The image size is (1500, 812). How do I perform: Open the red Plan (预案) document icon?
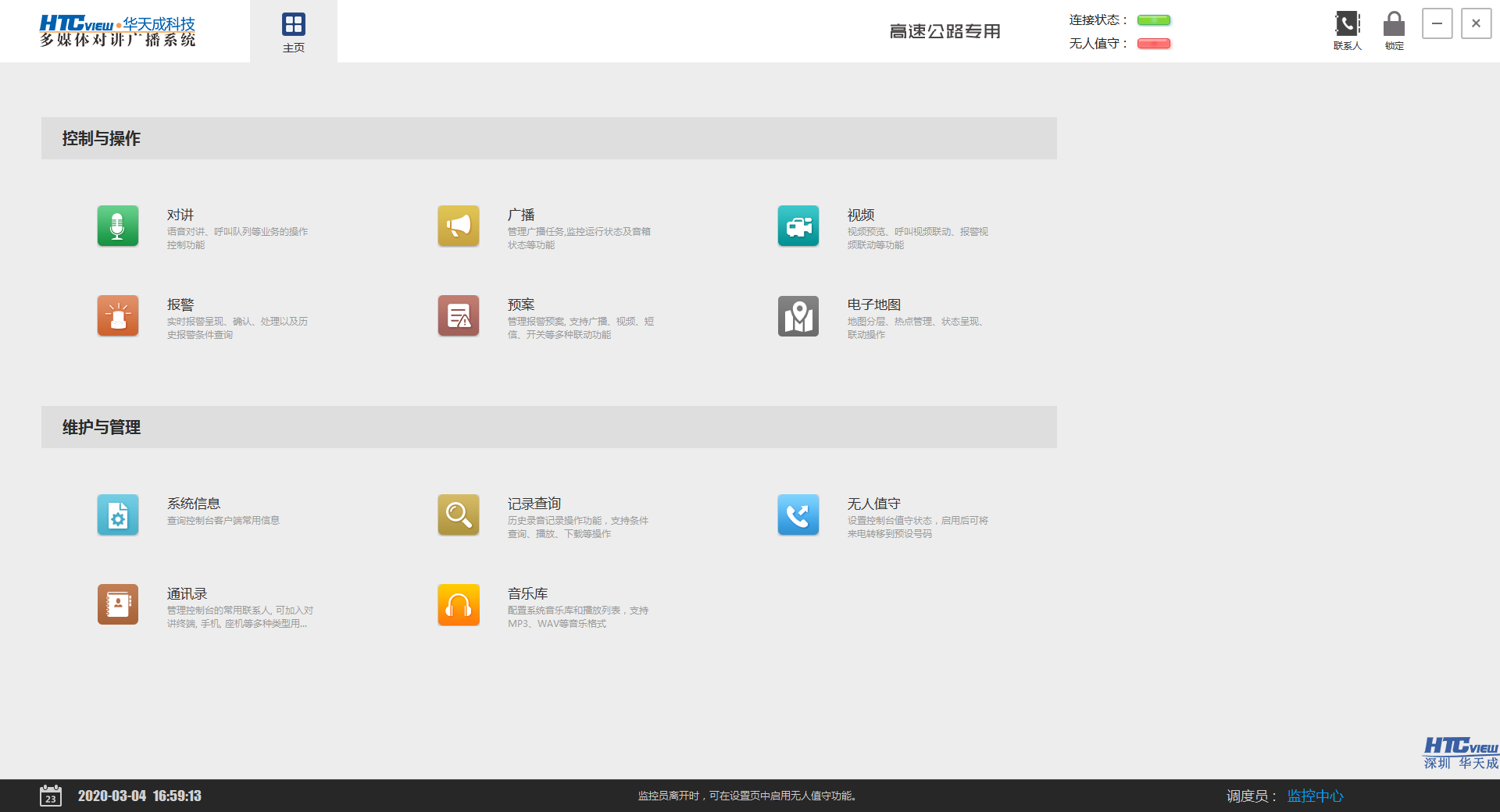pos(459,315)
